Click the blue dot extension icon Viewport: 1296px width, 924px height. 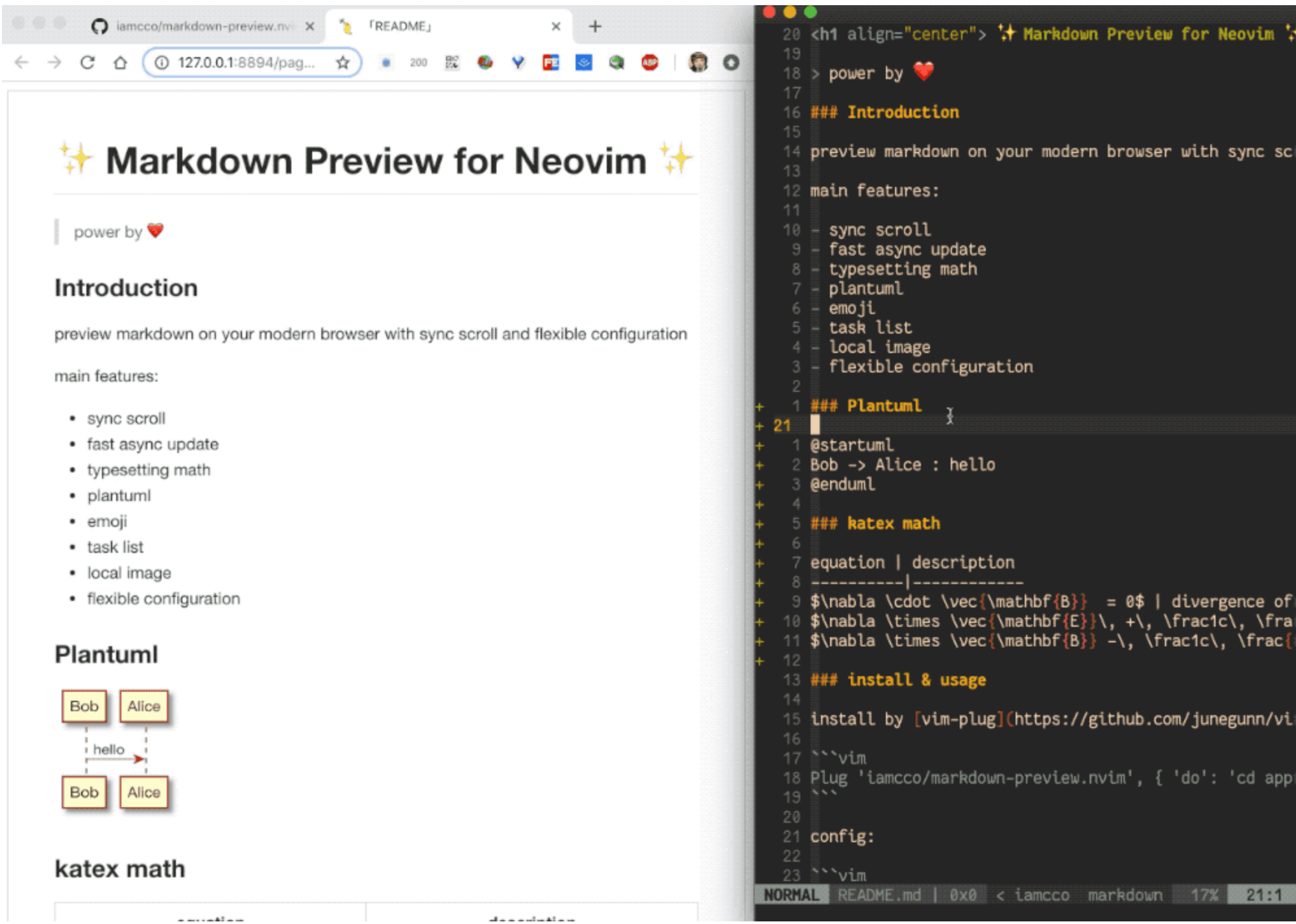[386, 62]
